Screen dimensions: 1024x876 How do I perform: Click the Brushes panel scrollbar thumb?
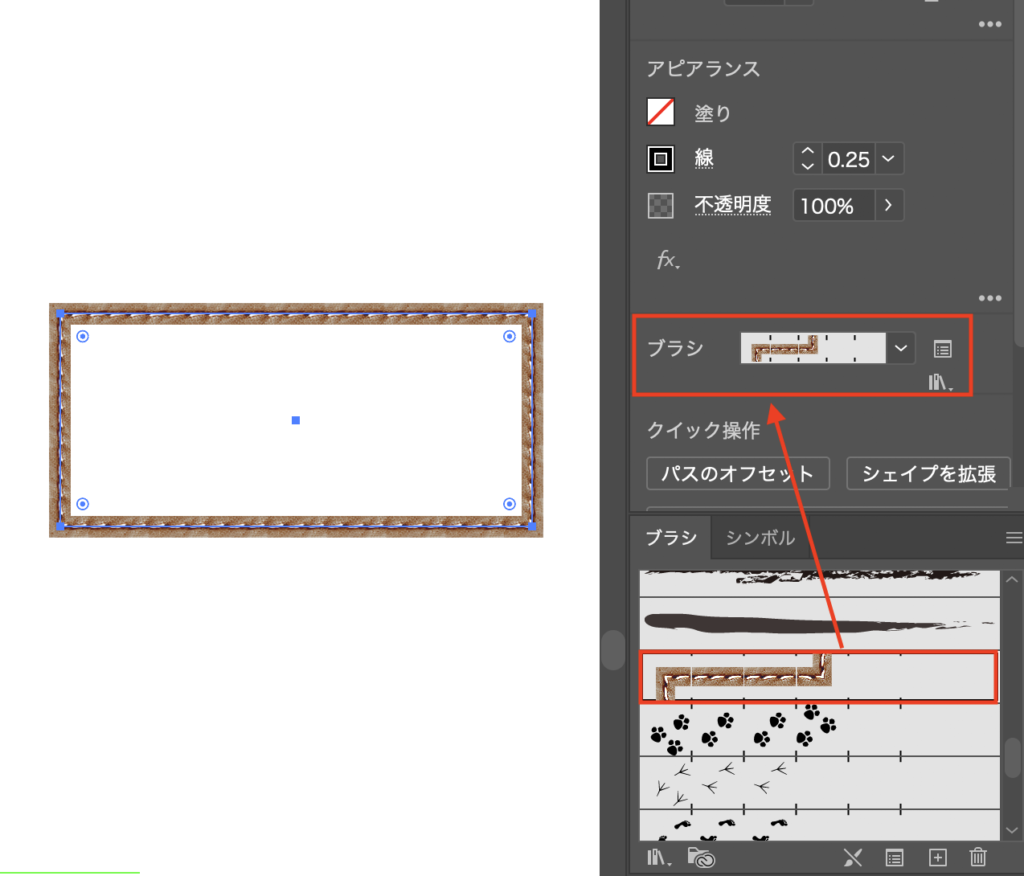1012,758
